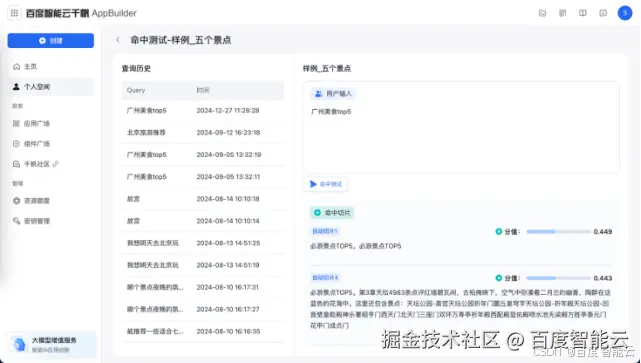Open 资源额度 in sidebar

(x=51, y=201)
